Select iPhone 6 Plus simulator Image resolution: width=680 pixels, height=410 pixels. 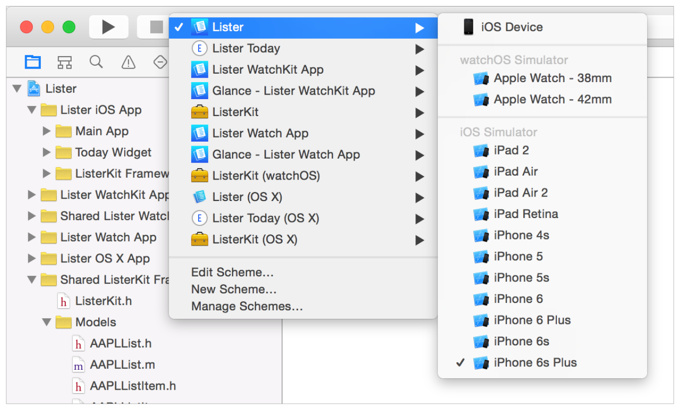tap(543, 321)
